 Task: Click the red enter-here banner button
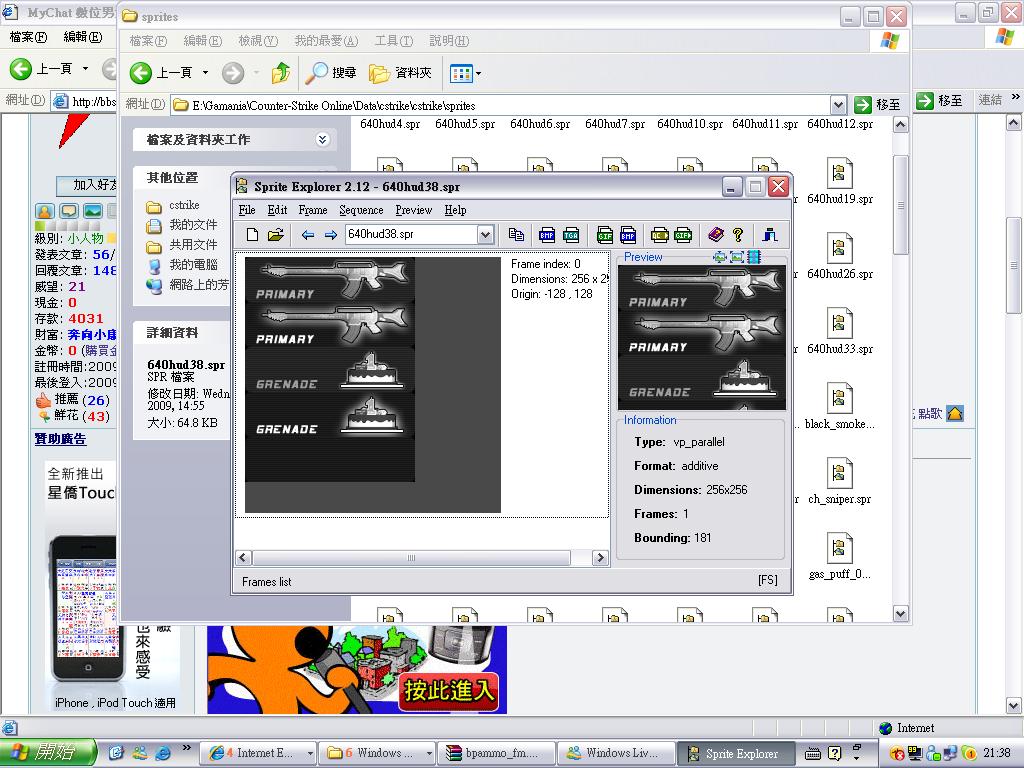coord(449,691)
